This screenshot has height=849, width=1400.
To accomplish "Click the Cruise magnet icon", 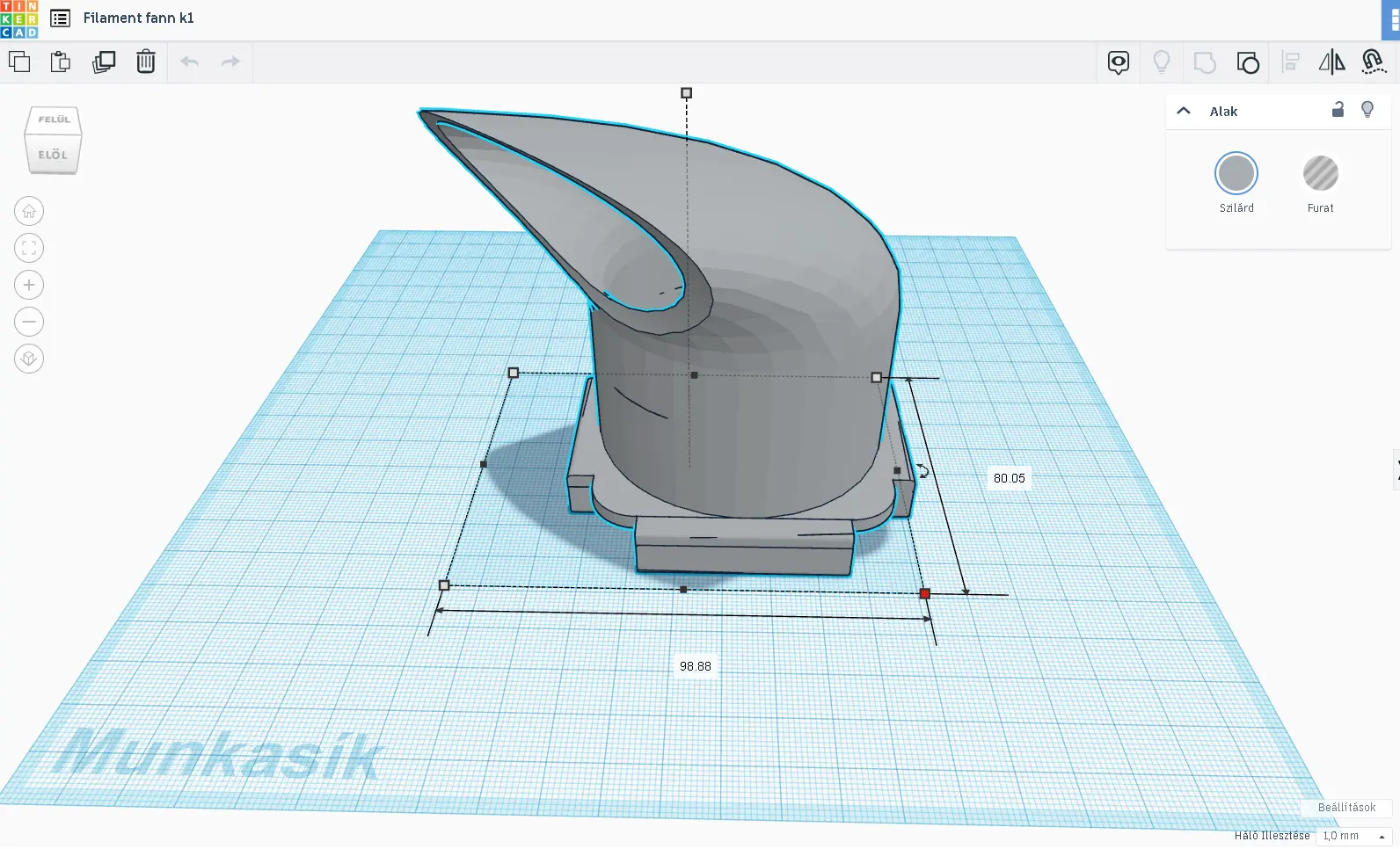I will tap(1374, 62).
